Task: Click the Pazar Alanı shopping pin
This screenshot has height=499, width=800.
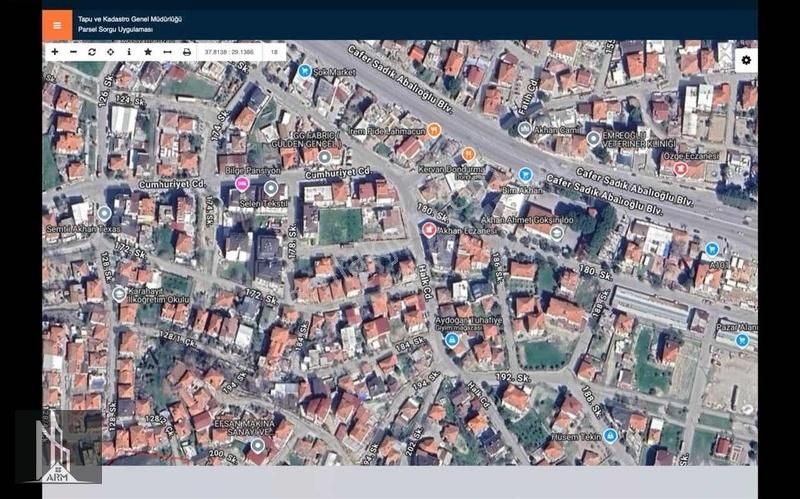Action: [x=742, y=340]
